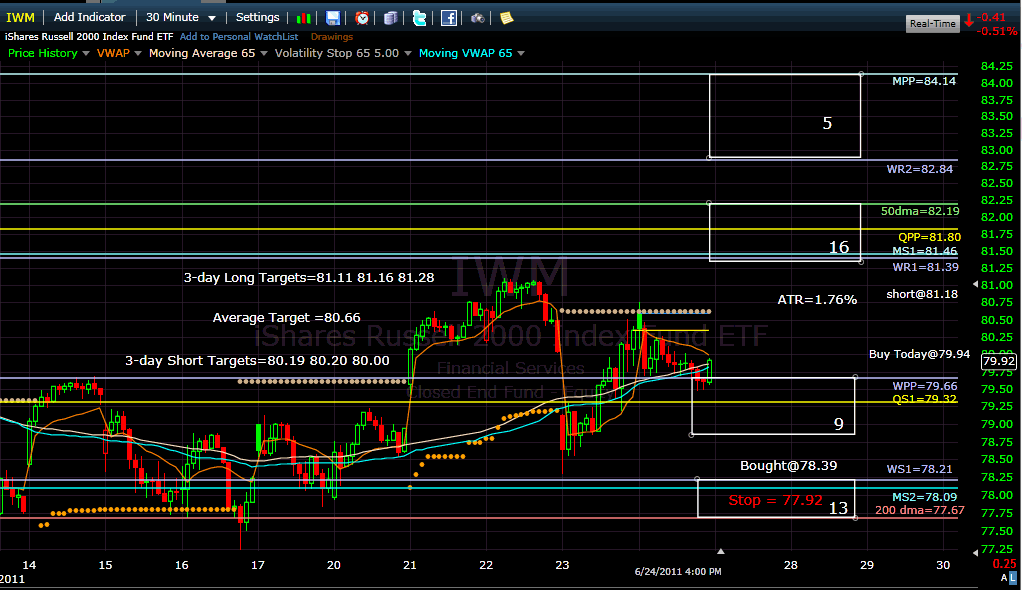The width and height of the screenshot is (1022, 590).
Task: Click the left-pointing arrow beside 77.25
Action: pyautogui.click(x=976, y=552)
